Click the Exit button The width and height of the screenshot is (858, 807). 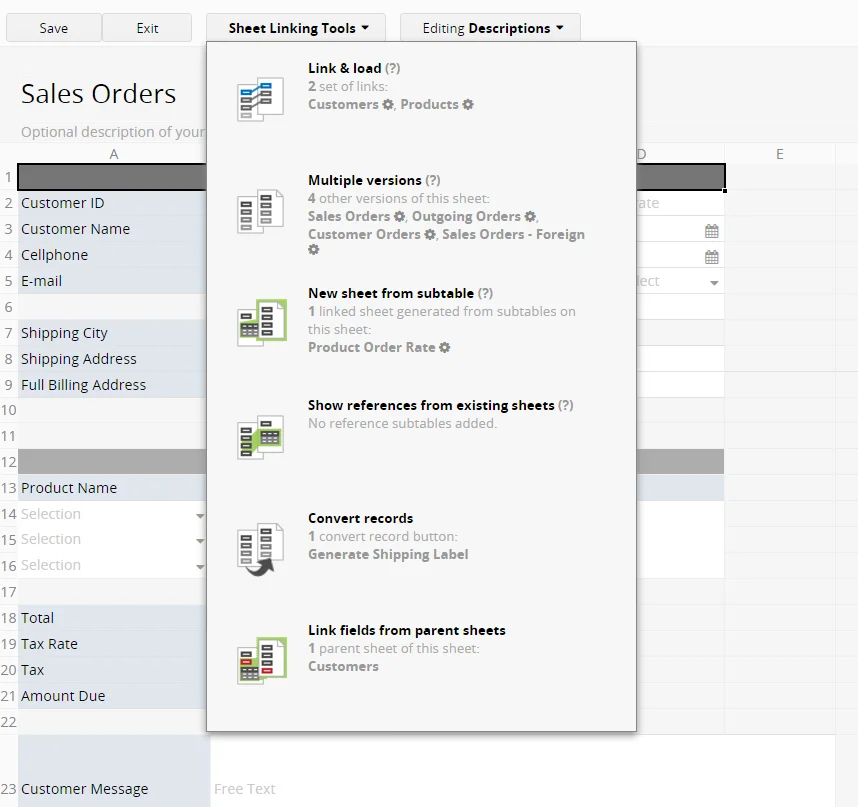[x=147, y=28]
